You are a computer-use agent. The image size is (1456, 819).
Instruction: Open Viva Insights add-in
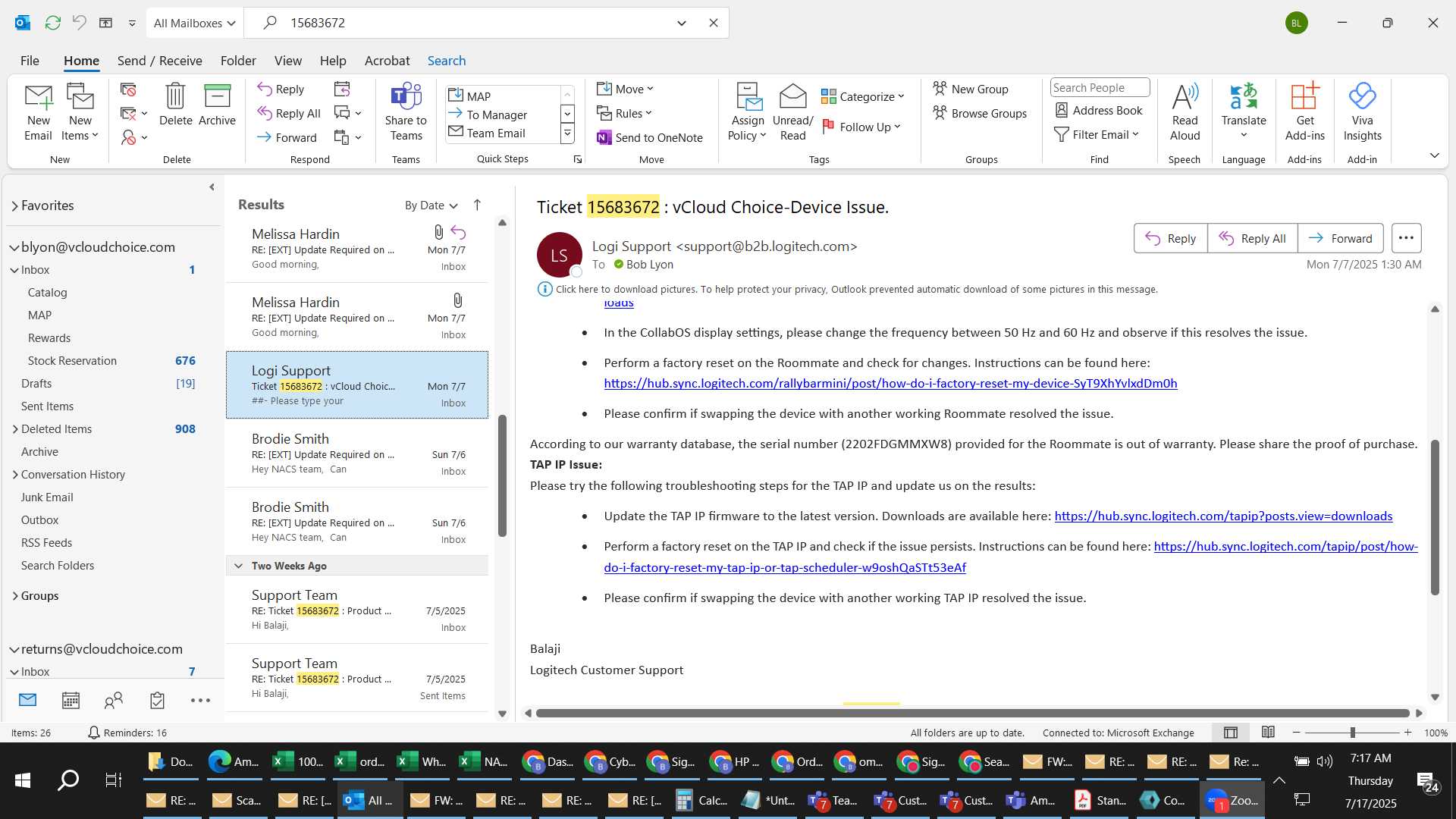[x=1362, y=112]
